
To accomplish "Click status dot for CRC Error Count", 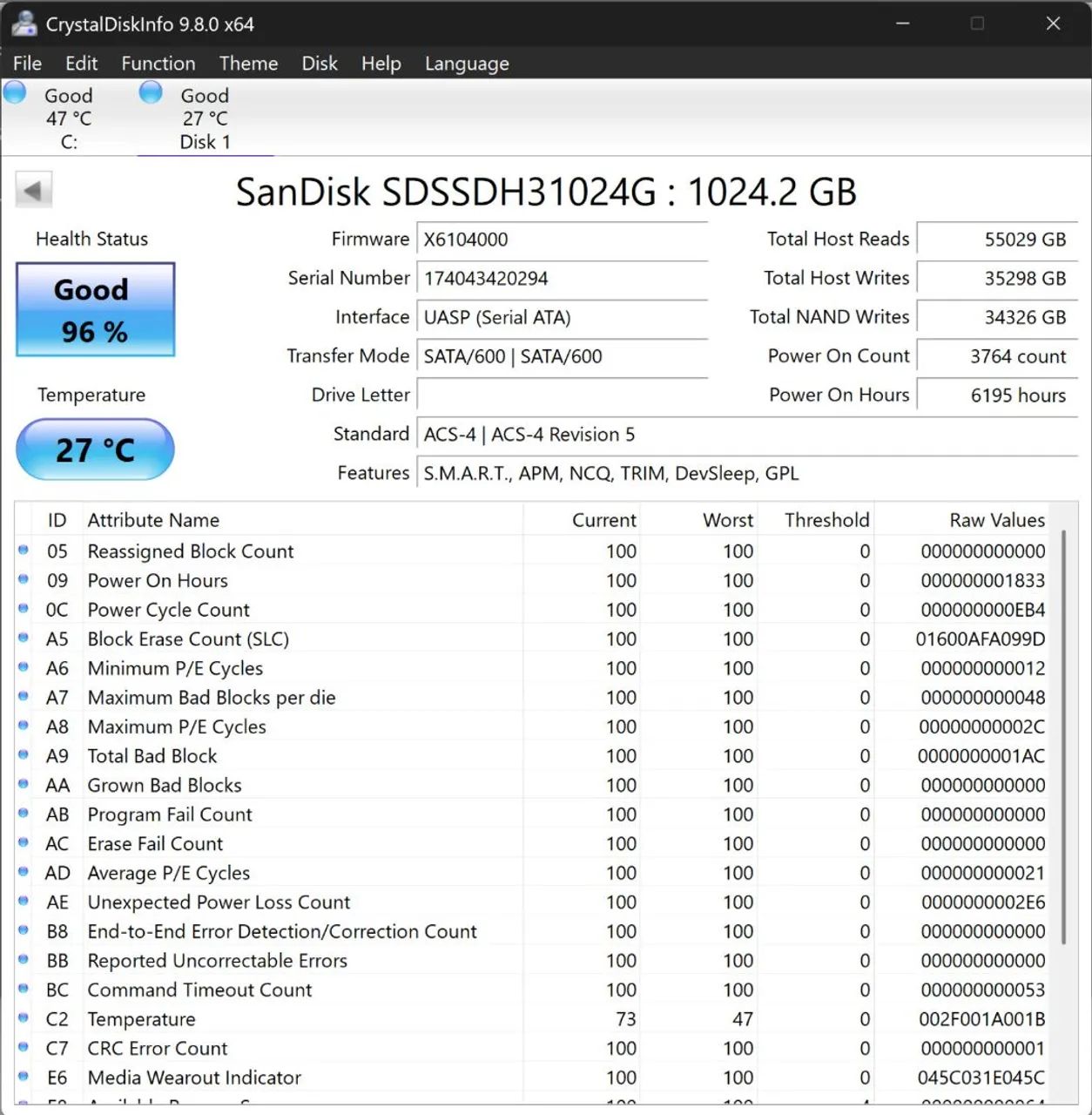I will pyautogui.click(x=24, y=1046).
